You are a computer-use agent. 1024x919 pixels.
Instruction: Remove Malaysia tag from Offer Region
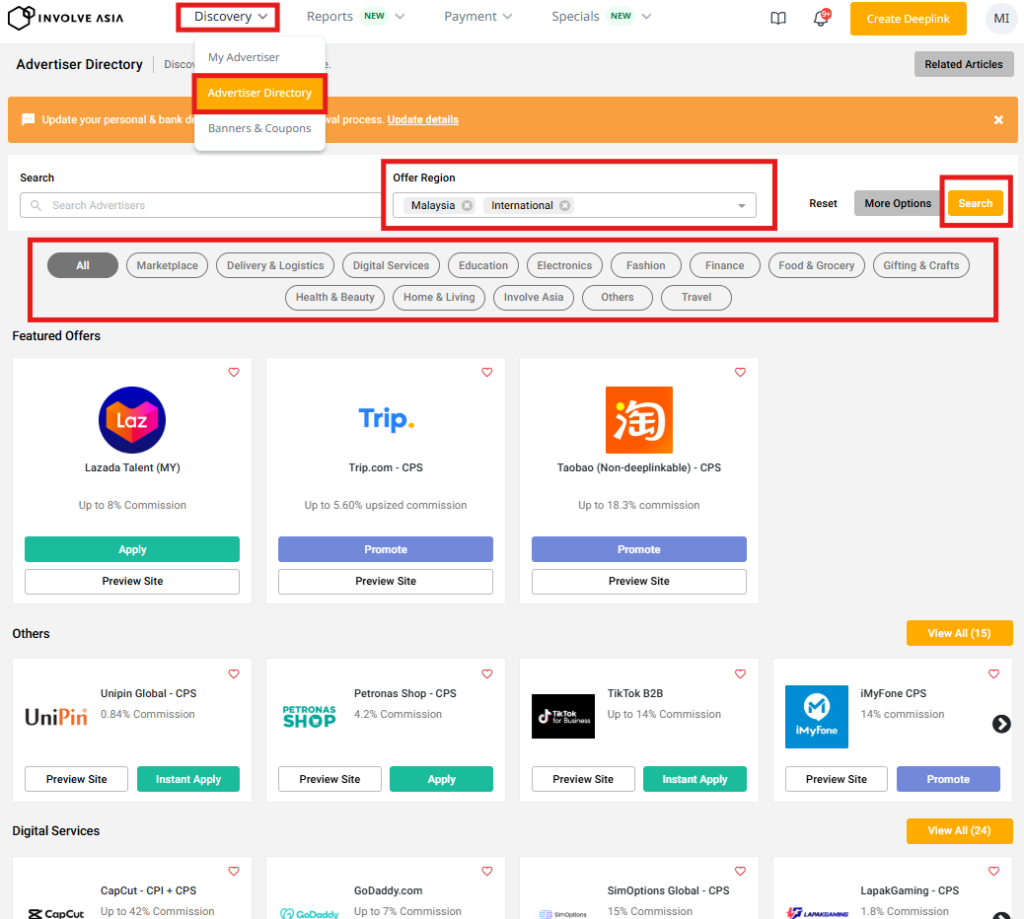click(467, 205)
